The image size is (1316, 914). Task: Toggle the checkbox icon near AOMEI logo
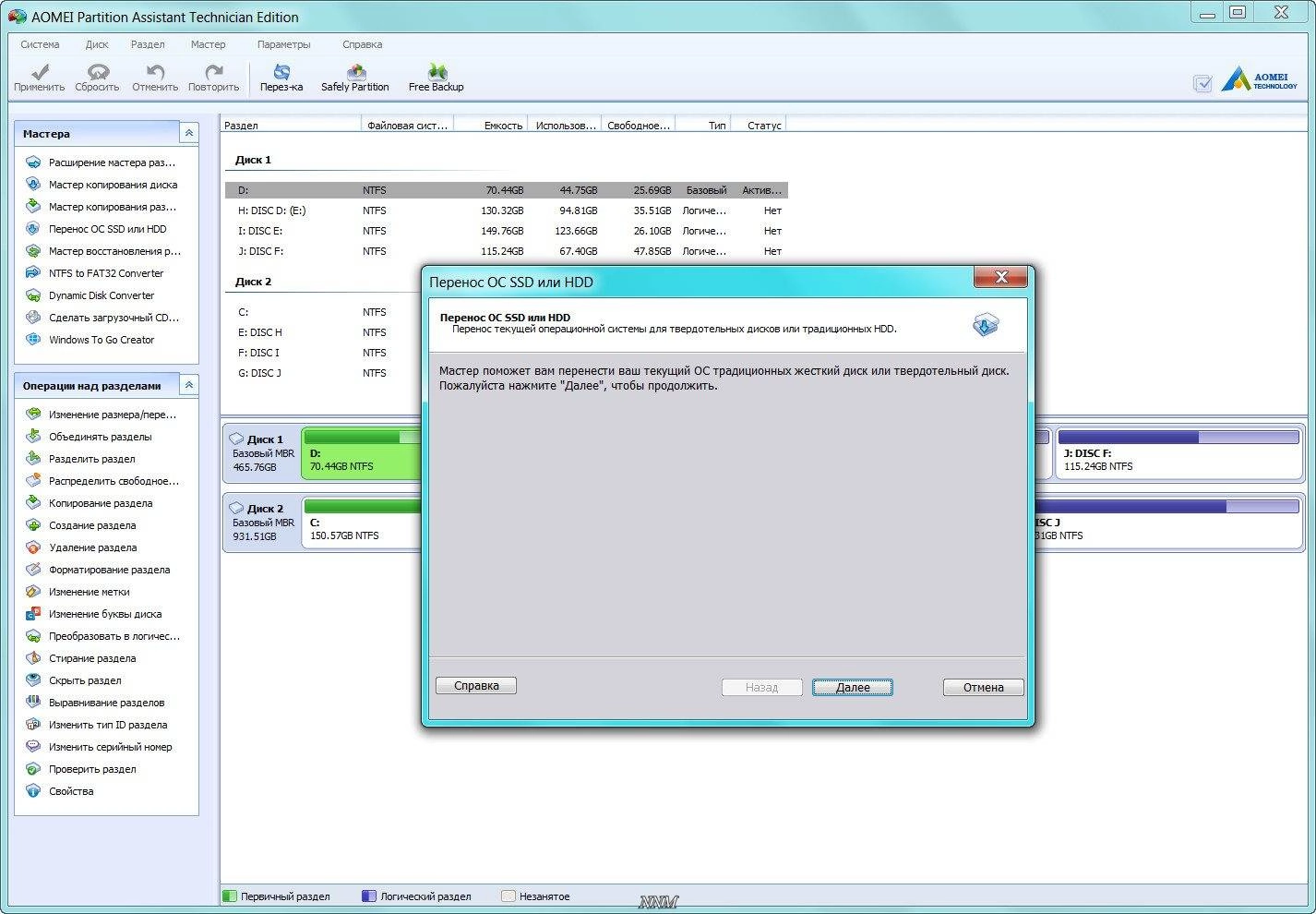click(x=1202, y=83)
